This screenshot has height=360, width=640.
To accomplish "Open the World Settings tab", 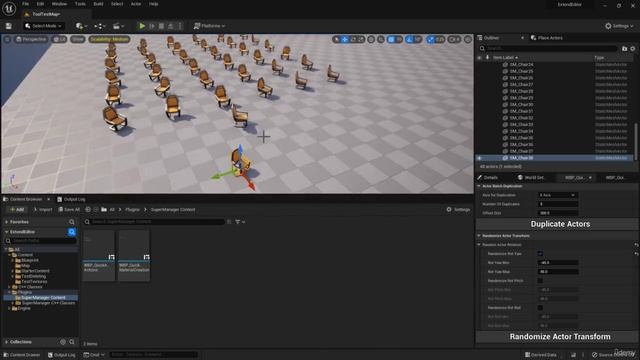I will [x=531, y=178].
